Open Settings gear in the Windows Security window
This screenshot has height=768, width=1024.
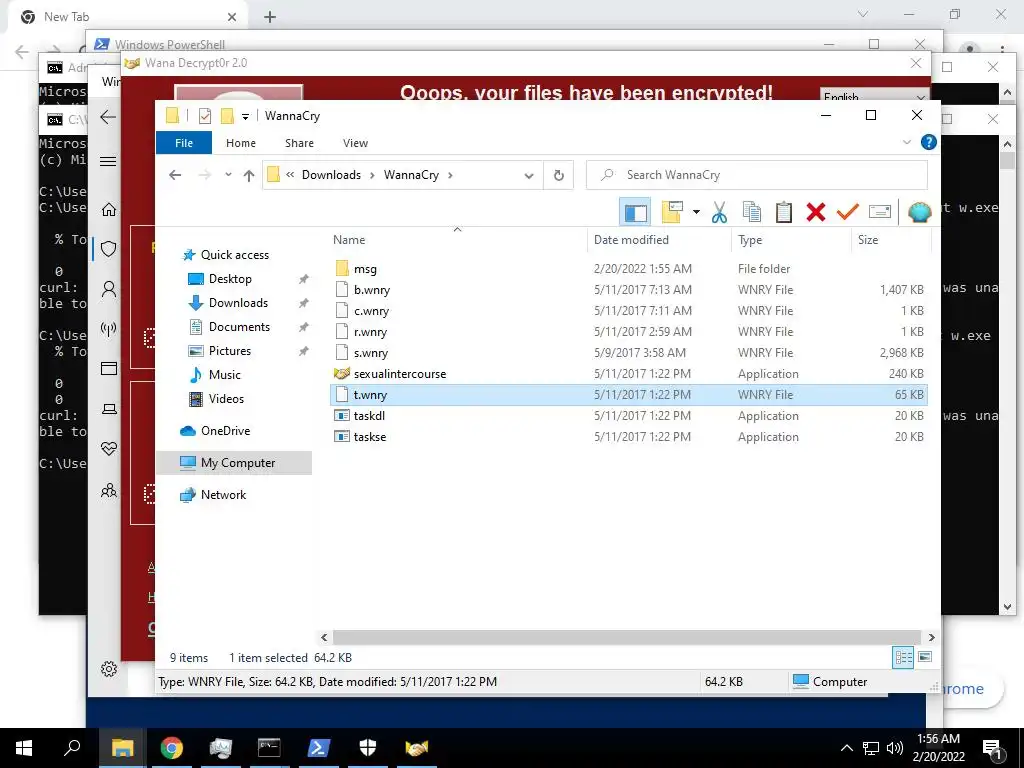(x=109, y=669)
